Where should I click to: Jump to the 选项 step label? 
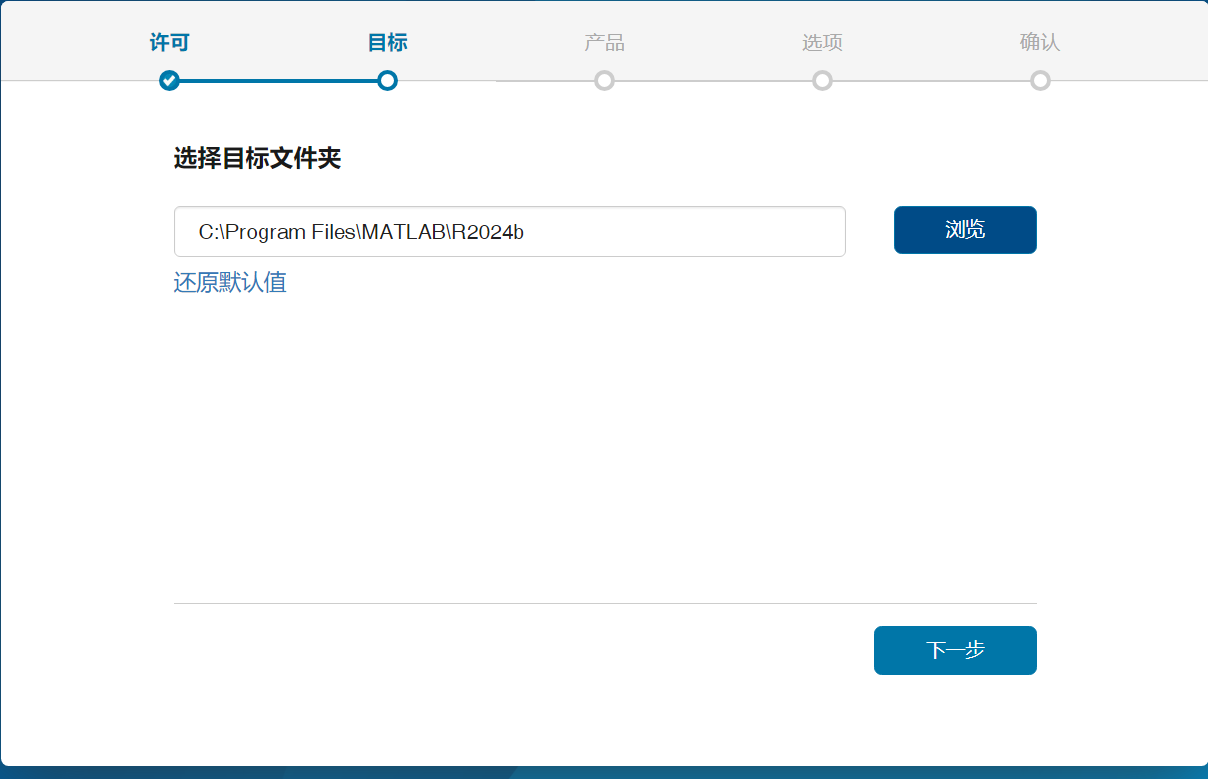pos(822,43)
